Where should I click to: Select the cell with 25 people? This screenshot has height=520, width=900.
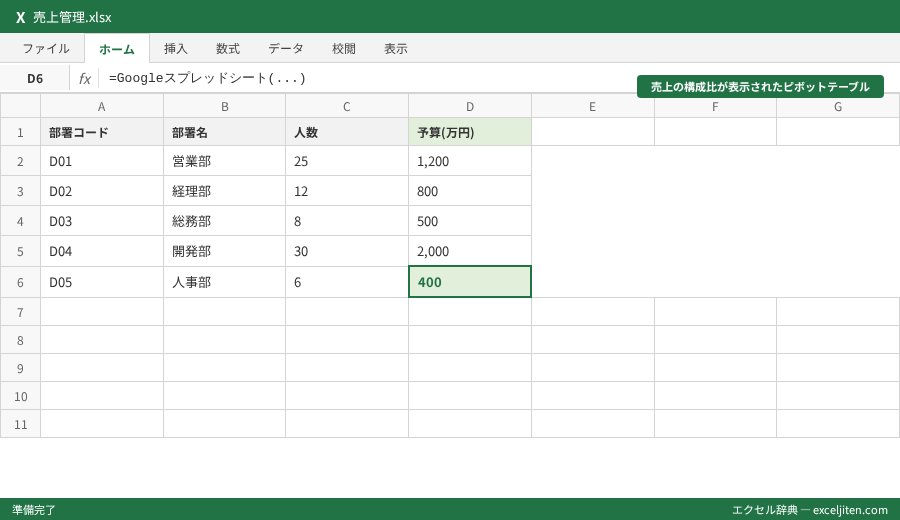pos(347,161)
